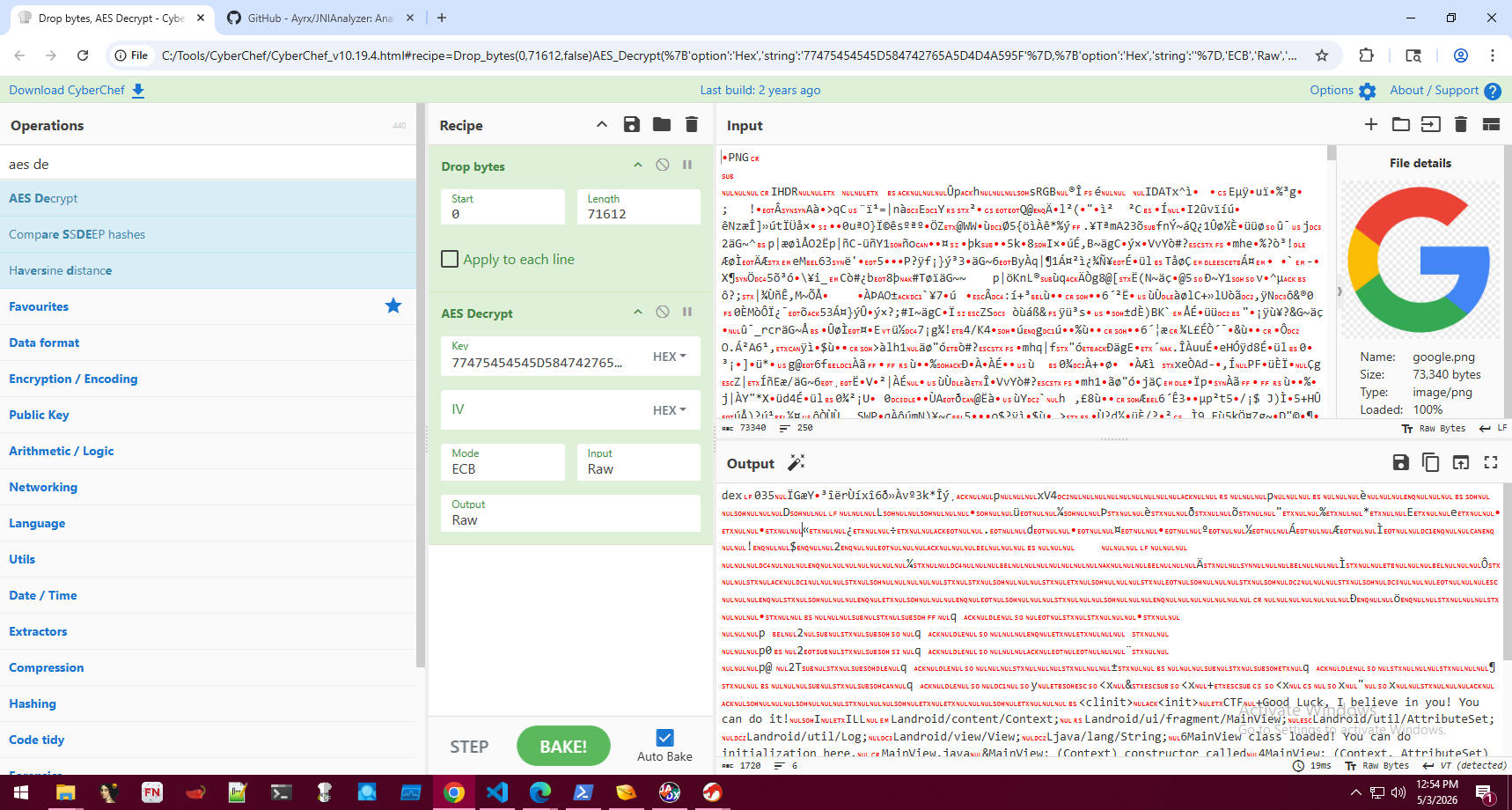Replace input with output
Viewport: 1512px width, 810px height.
pyautogui.click(x=1461, y=462)
